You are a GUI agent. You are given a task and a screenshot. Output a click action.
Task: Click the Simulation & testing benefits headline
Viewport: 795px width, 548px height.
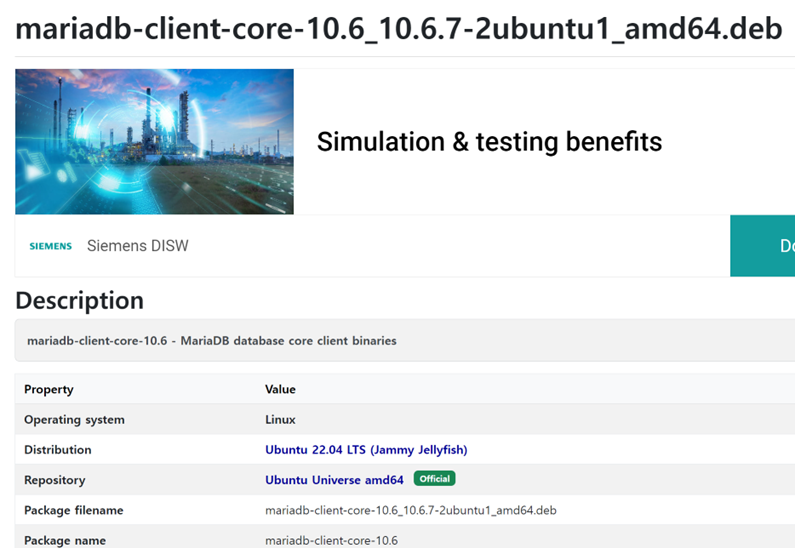pos(489,141)
